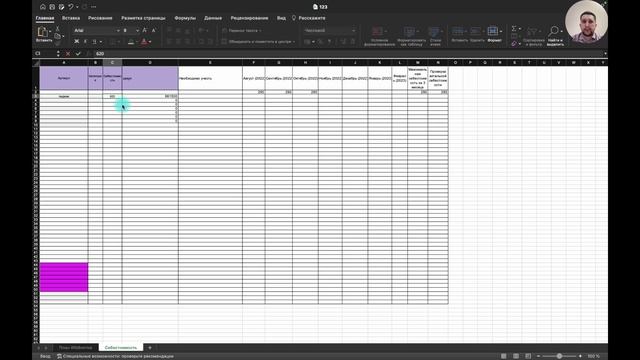Click the zoom out minus button
Image resolution: width=640 pixels, height=360 pixels.
pyautogui.click(x=538, y=356)
